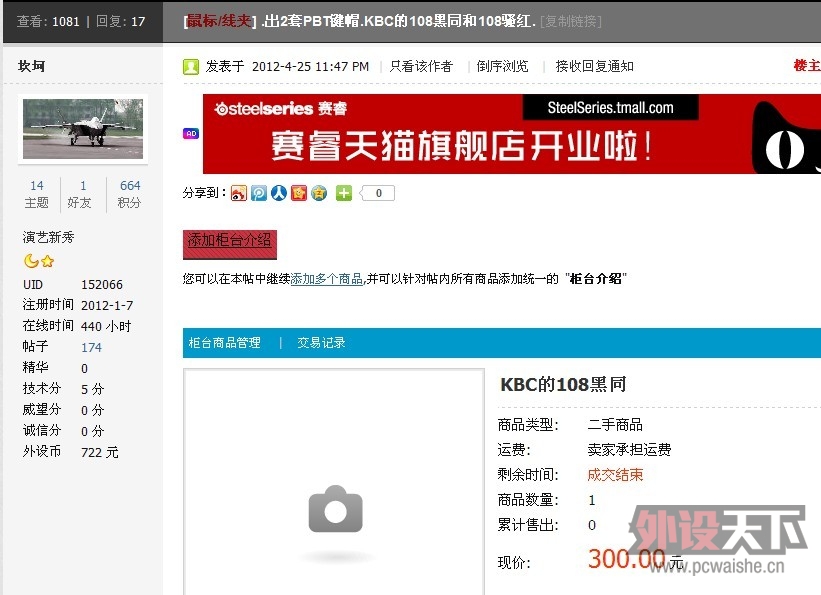Click the green plus more-share icon
The image size is (821, 595).
(344, 193)
